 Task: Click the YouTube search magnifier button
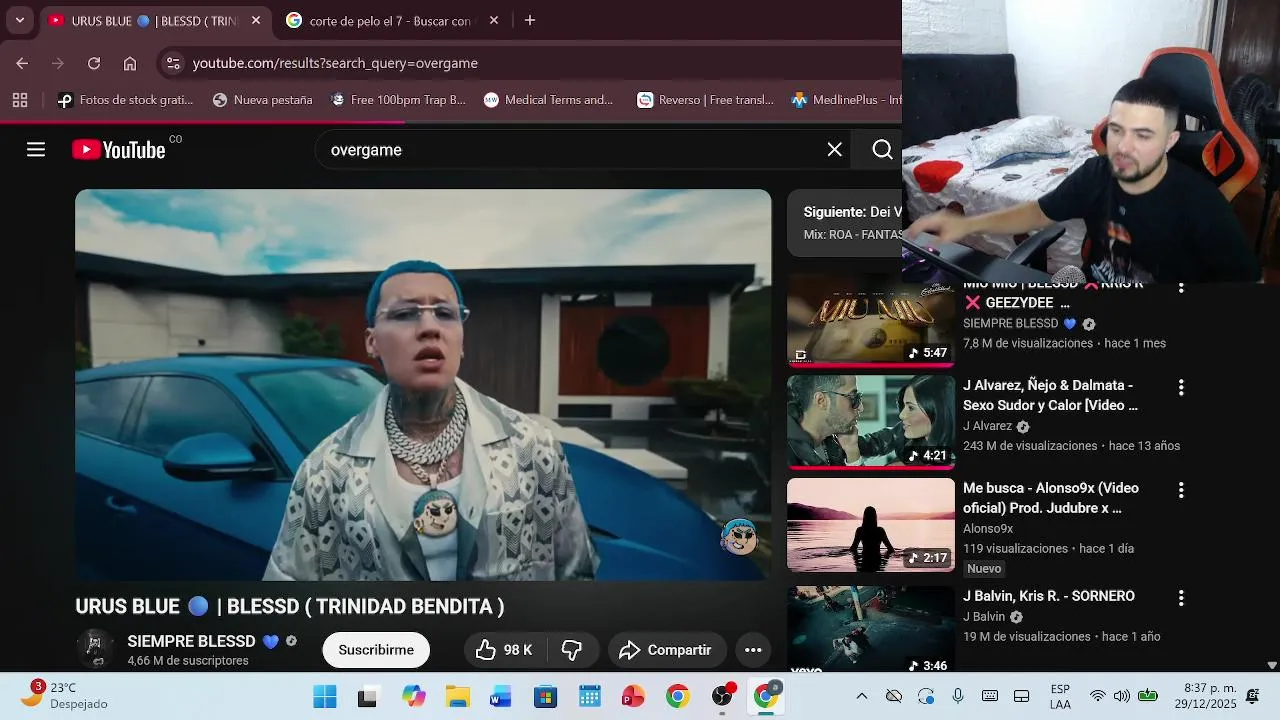[x=882, y=150]
